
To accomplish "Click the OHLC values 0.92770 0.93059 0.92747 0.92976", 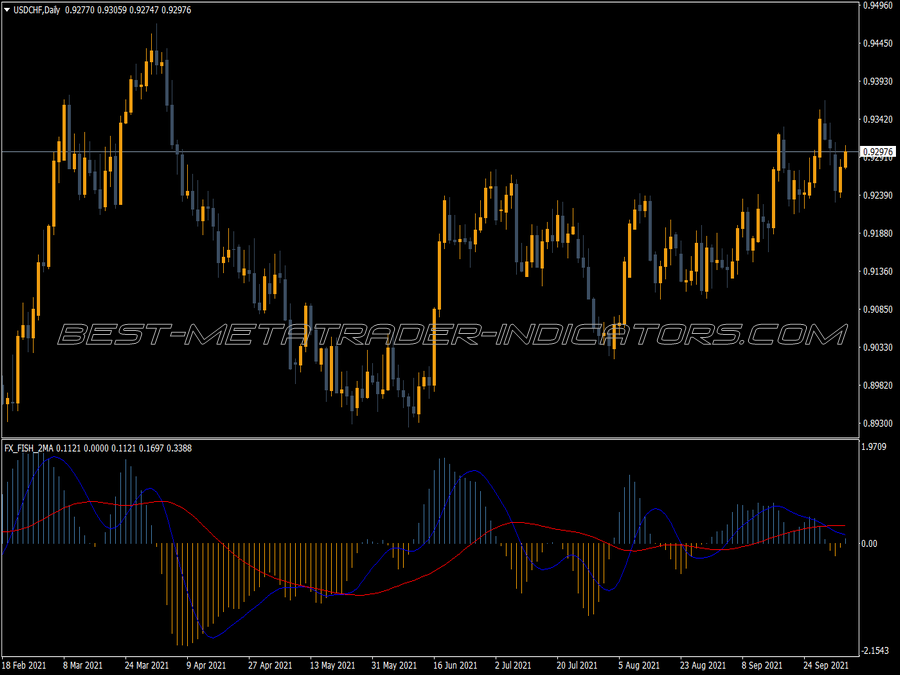I will (x=128, y=10).
